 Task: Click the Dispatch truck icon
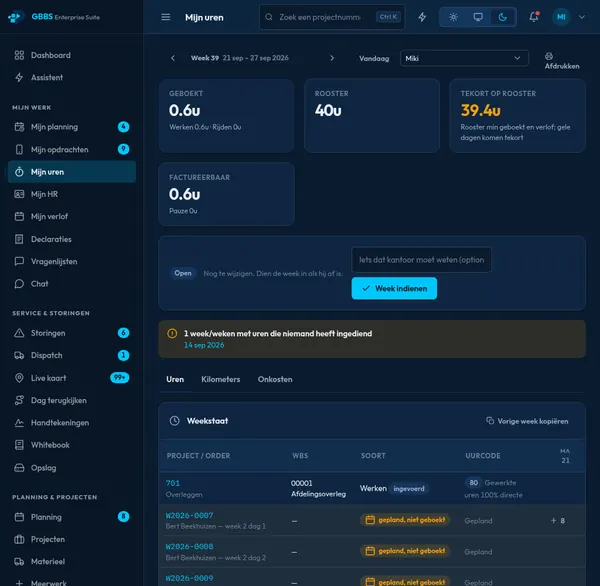tap(19, 355)
